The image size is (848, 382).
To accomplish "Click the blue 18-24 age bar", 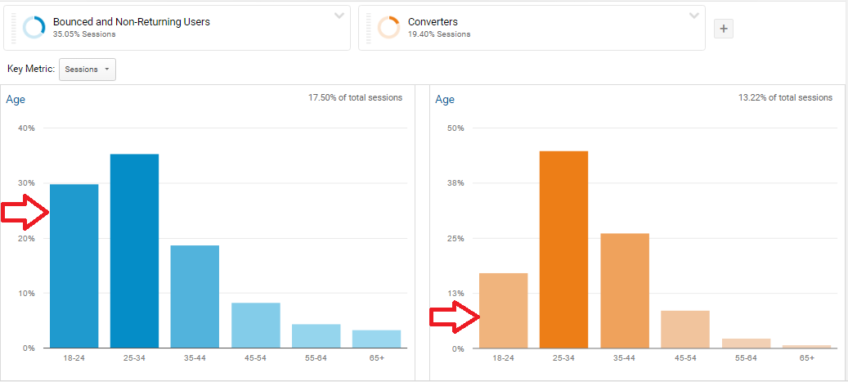I will (x=74, y=266).
